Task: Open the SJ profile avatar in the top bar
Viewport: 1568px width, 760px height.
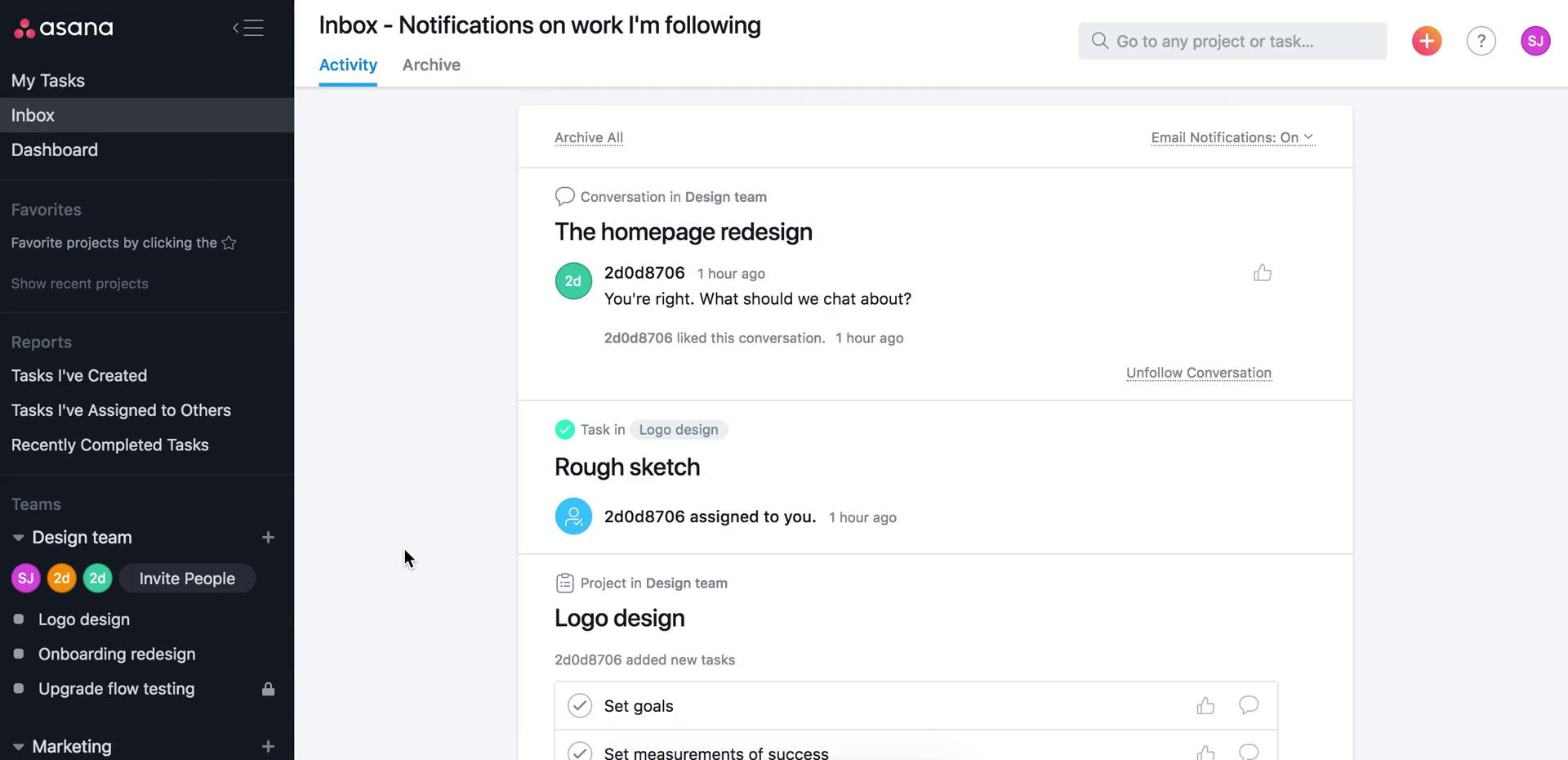Action: (1535, 41)
